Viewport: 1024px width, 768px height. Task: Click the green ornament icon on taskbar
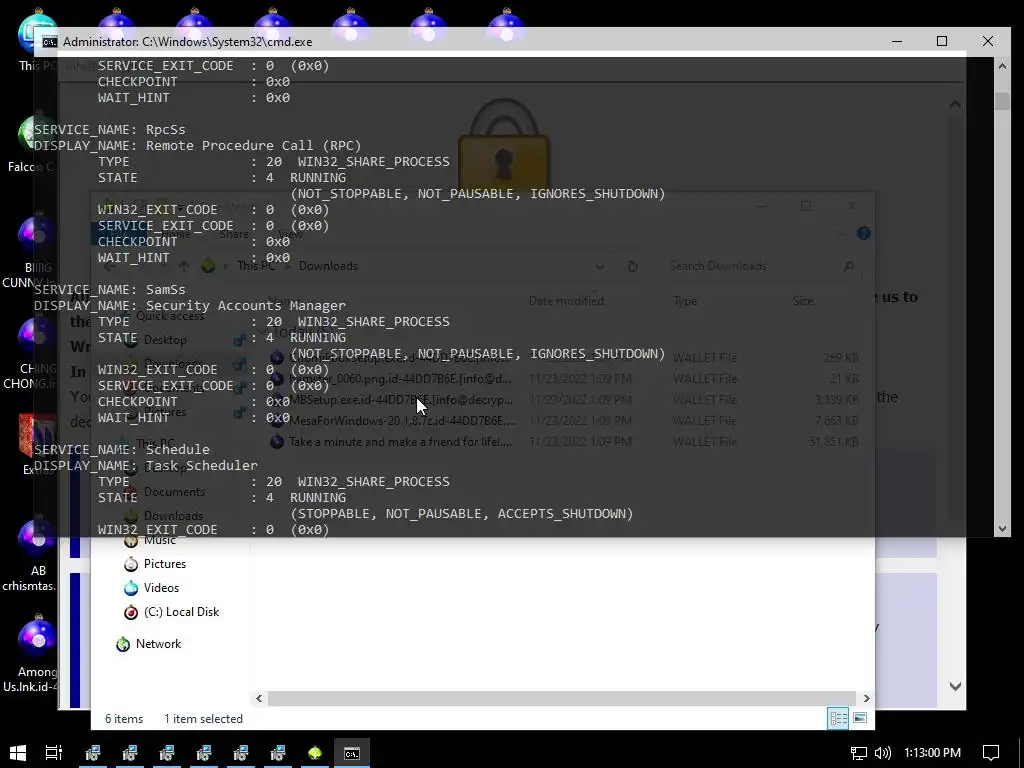(x=315, y=753)
